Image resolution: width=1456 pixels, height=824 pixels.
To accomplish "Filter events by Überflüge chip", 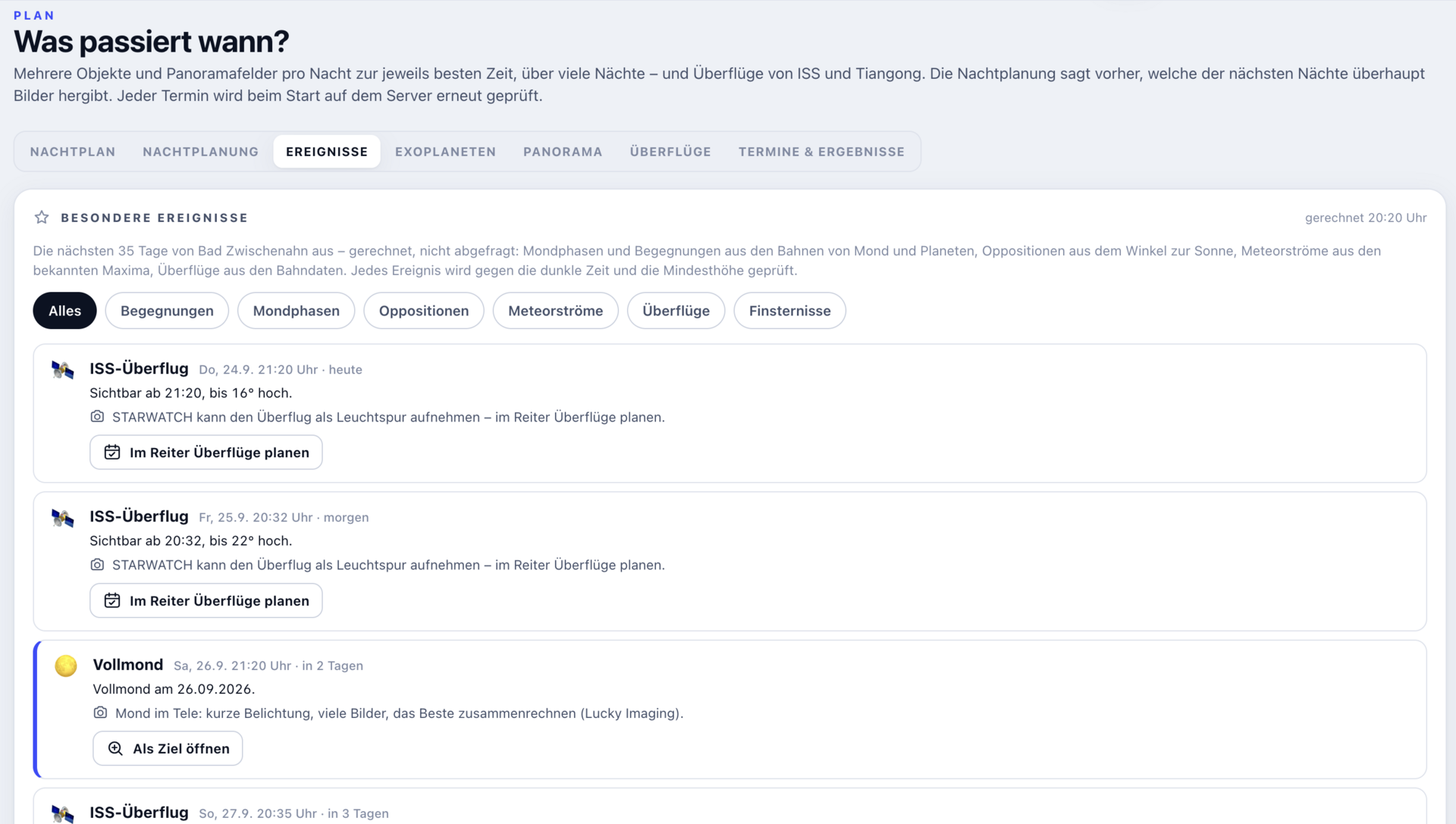I will point(676,311).
